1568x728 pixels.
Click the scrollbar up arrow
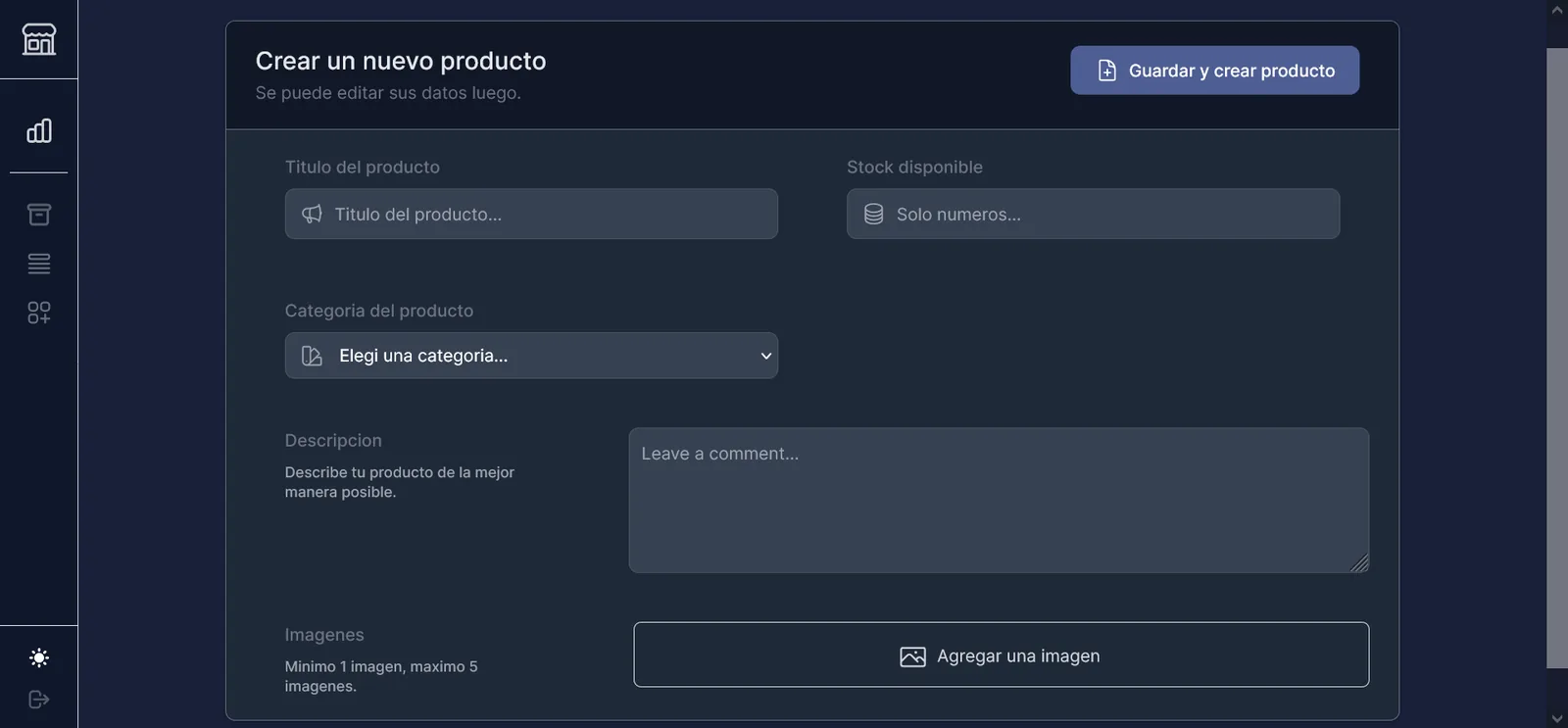pyautogui.click(x=1557, y=10)
